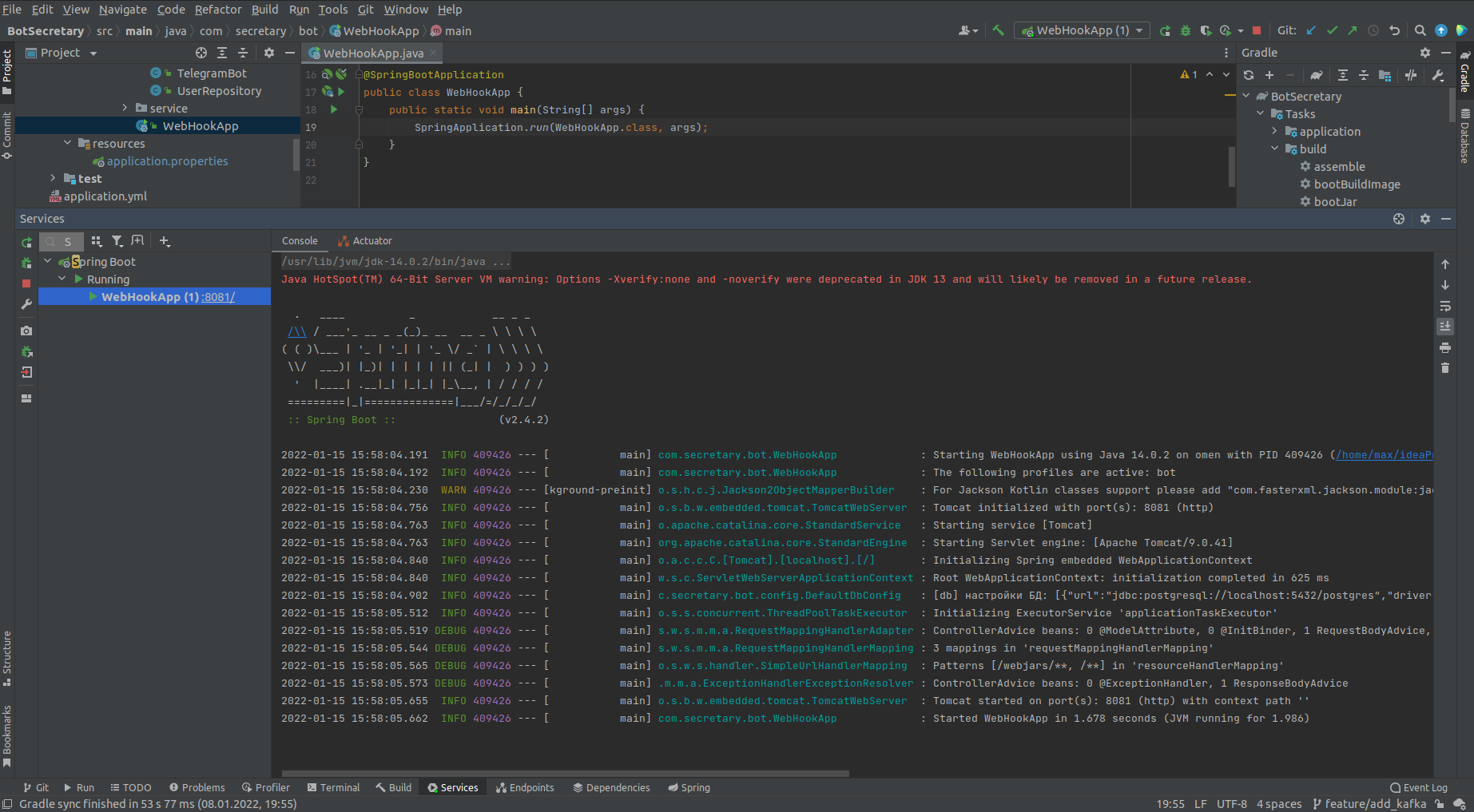Toggle show dependencies in Gradle panel
This screenshot has width=1474, height=812.
(x=1385, y=75)
